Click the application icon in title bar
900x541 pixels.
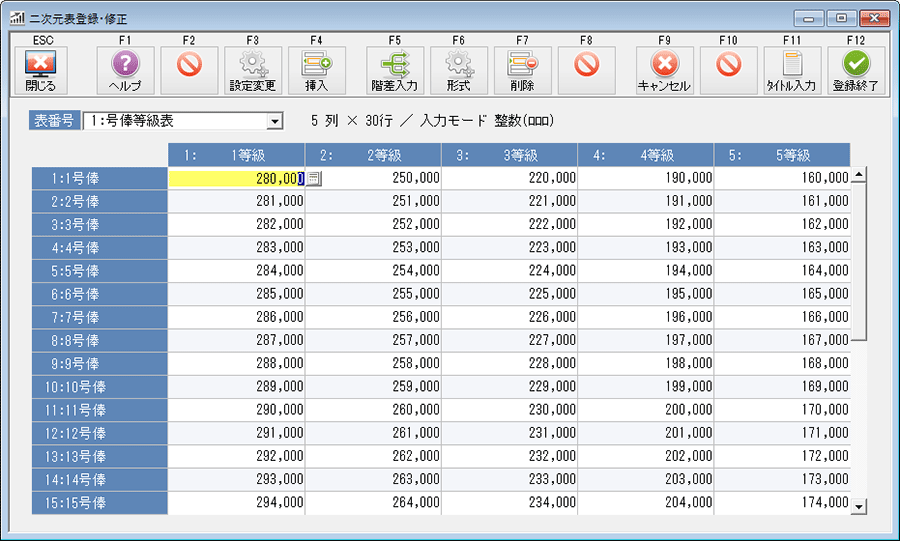tap(17, 18)
